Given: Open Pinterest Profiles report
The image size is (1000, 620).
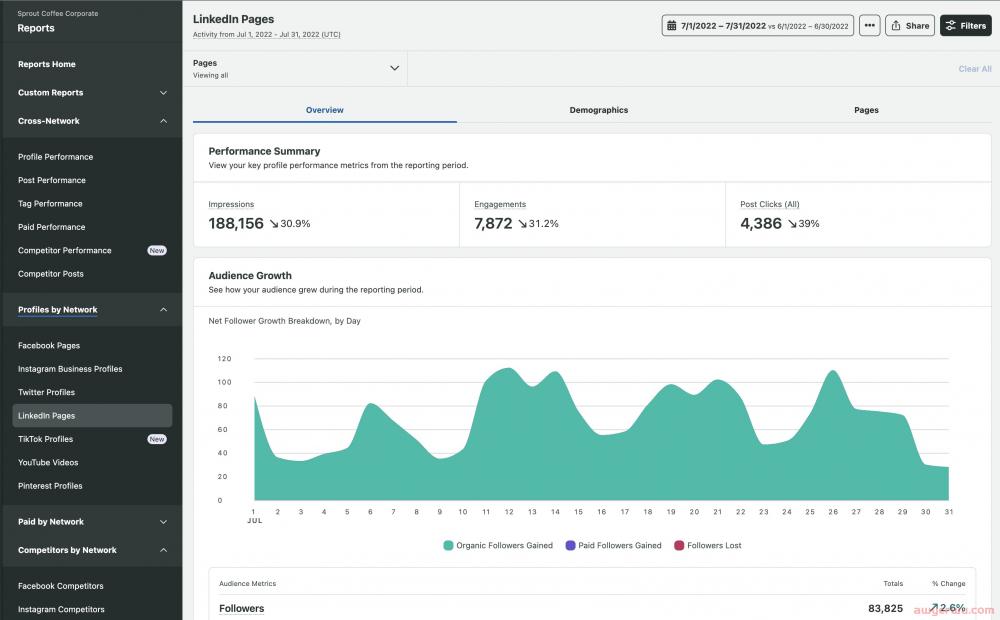Looking at the screenshot, I should click(x=50, y=486).
